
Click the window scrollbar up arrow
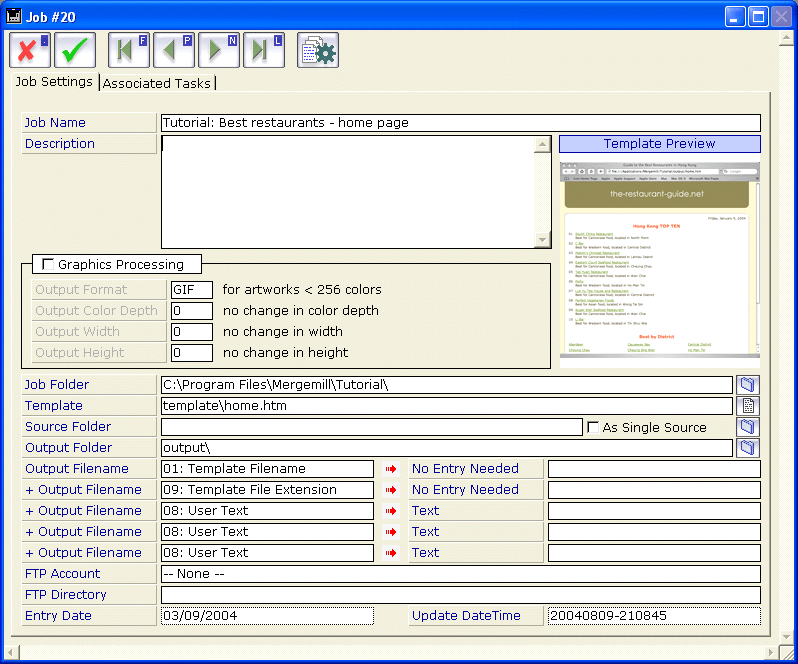tap(787, 38)
